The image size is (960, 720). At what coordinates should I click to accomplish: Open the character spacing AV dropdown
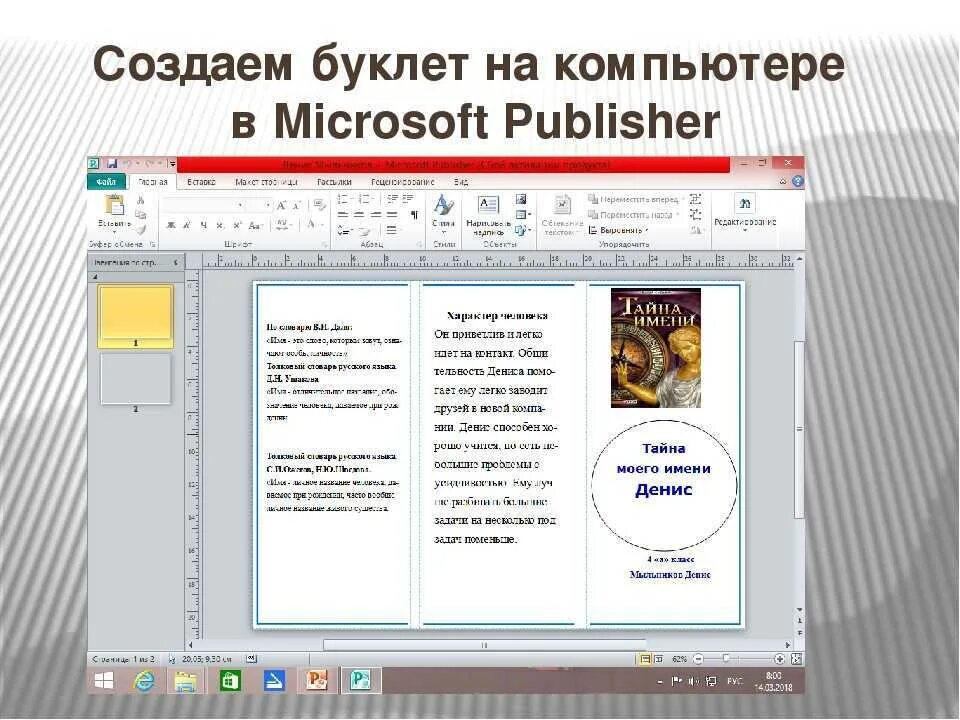click(x=282, y=225)
